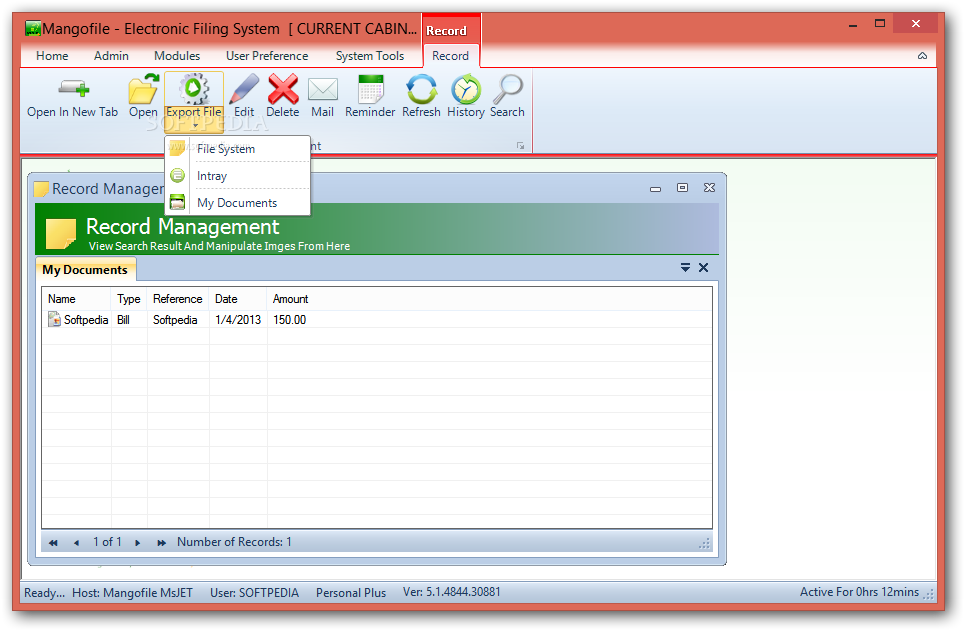Image resolution: width=965 pixels, height=631 pixels.
Task: Switch to the System Tools tab
Action: point(370,55)
